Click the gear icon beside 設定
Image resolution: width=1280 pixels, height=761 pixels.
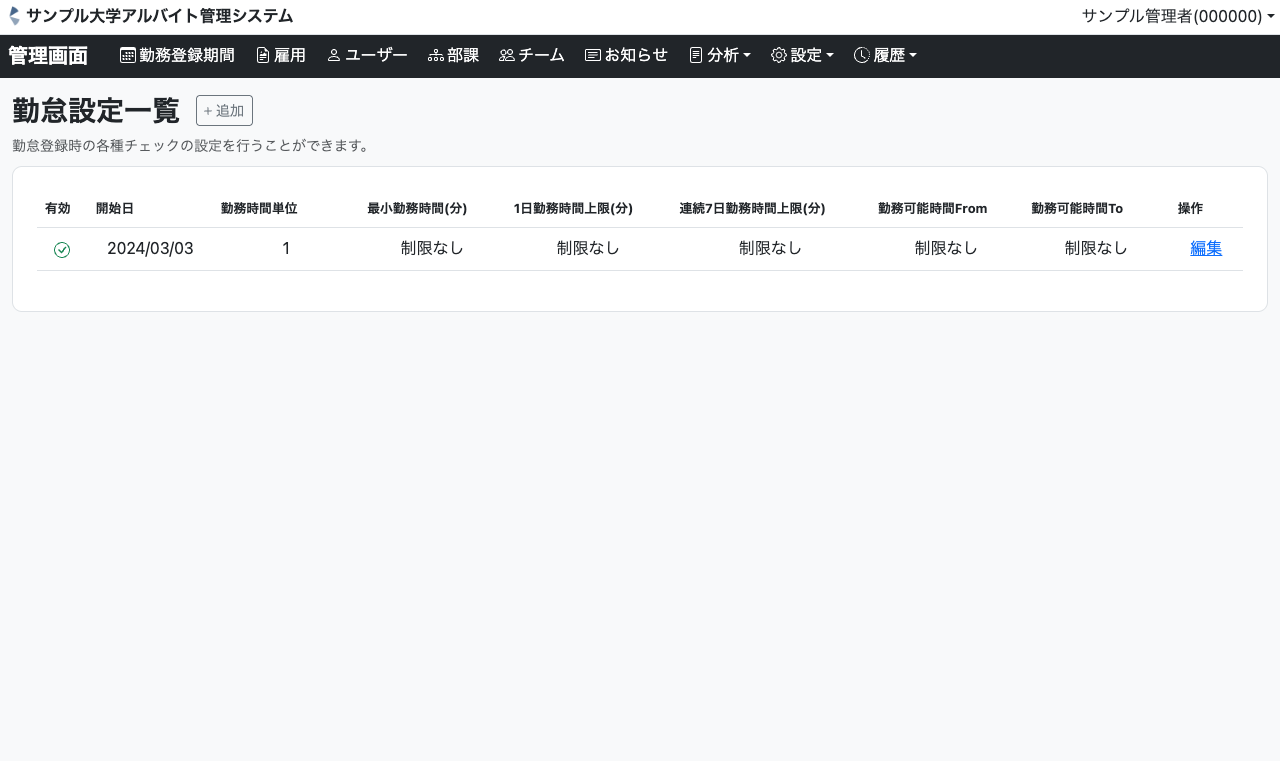778,56
